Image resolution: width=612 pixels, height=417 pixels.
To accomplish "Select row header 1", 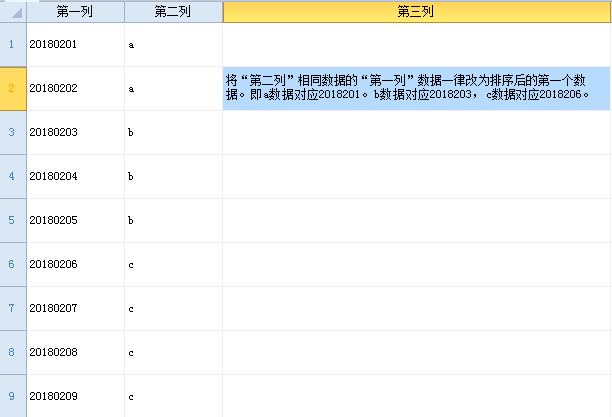I will (13, 45).
